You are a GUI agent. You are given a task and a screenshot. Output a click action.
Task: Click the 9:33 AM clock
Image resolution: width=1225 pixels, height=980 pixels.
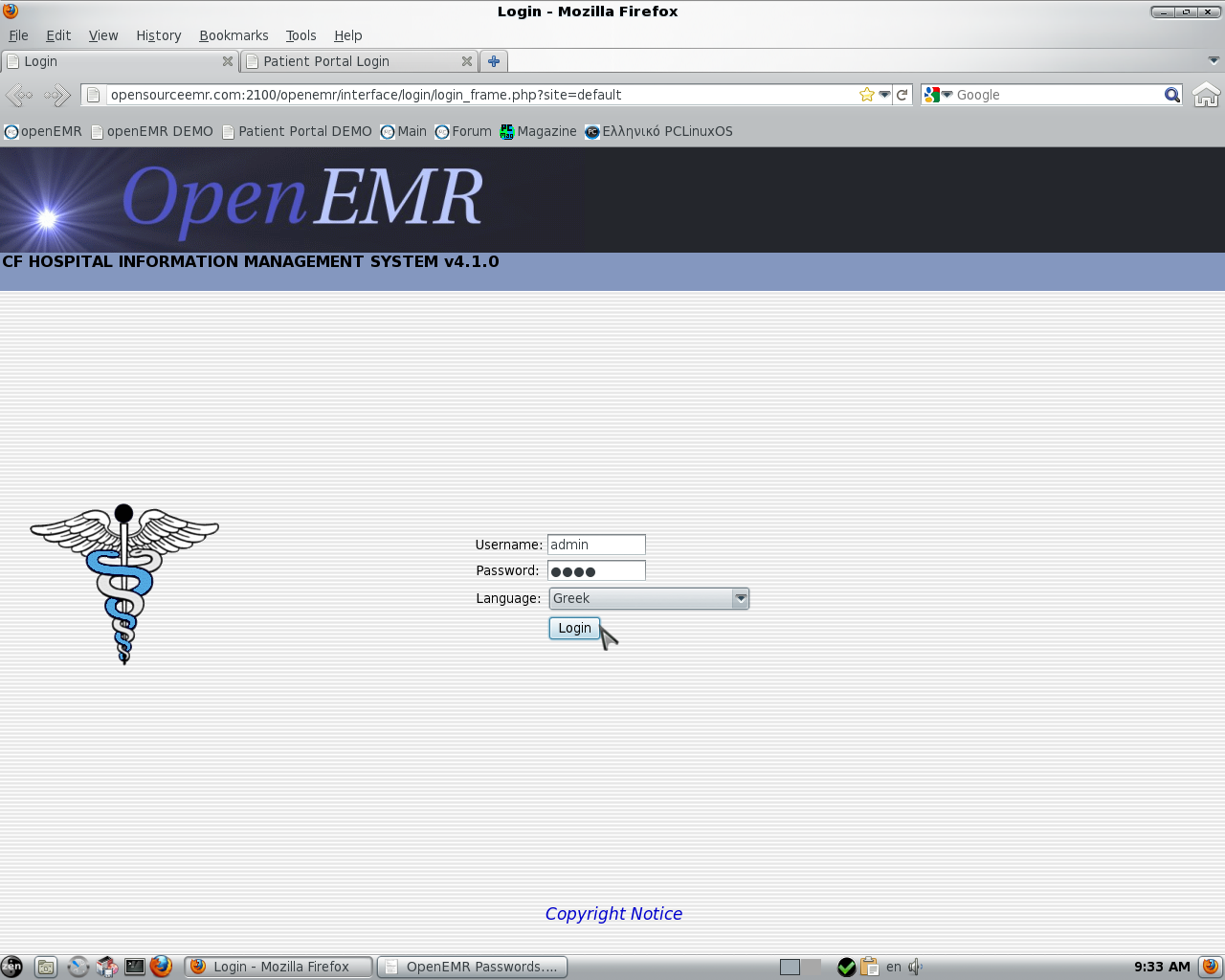point(1162,967)
